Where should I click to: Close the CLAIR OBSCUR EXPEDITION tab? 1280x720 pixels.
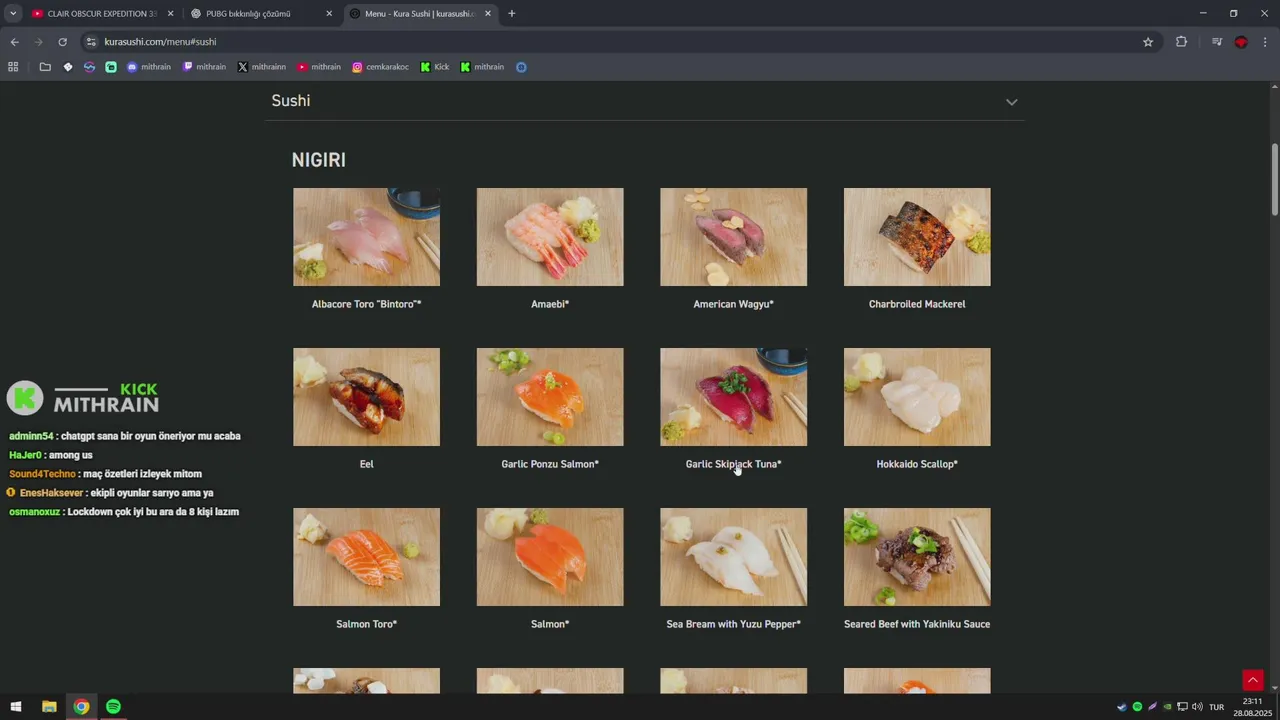tap(171, 14)
